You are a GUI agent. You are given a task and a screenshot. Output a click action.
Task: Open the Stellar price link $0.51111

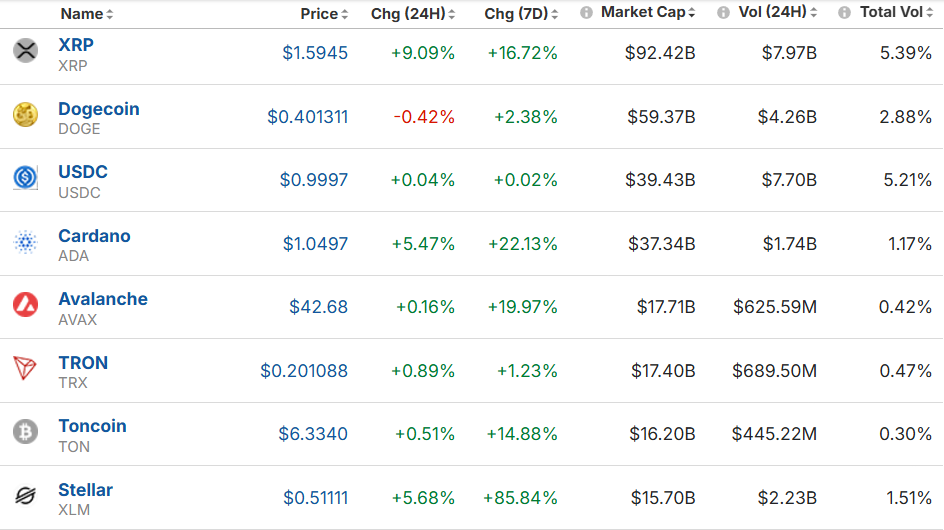click(x=315, y=498)
